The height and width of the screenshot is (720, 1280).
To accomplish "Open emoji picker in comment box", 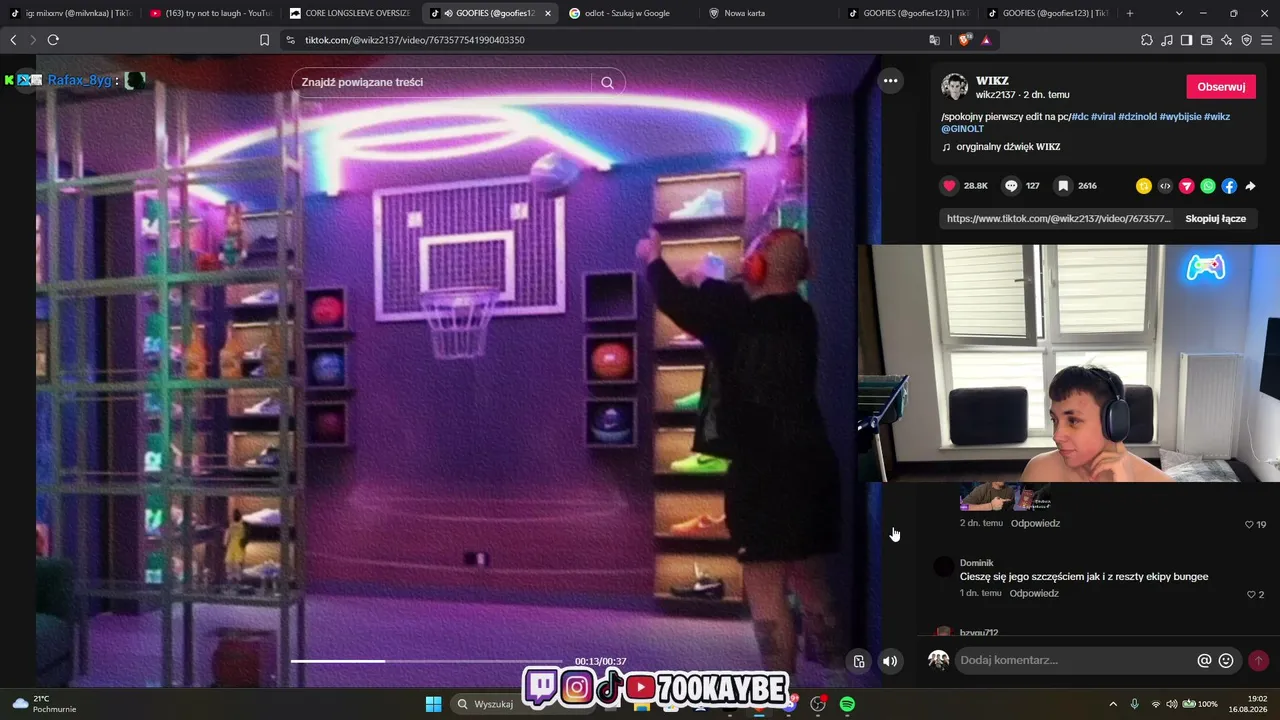I will pos(1226,660).
